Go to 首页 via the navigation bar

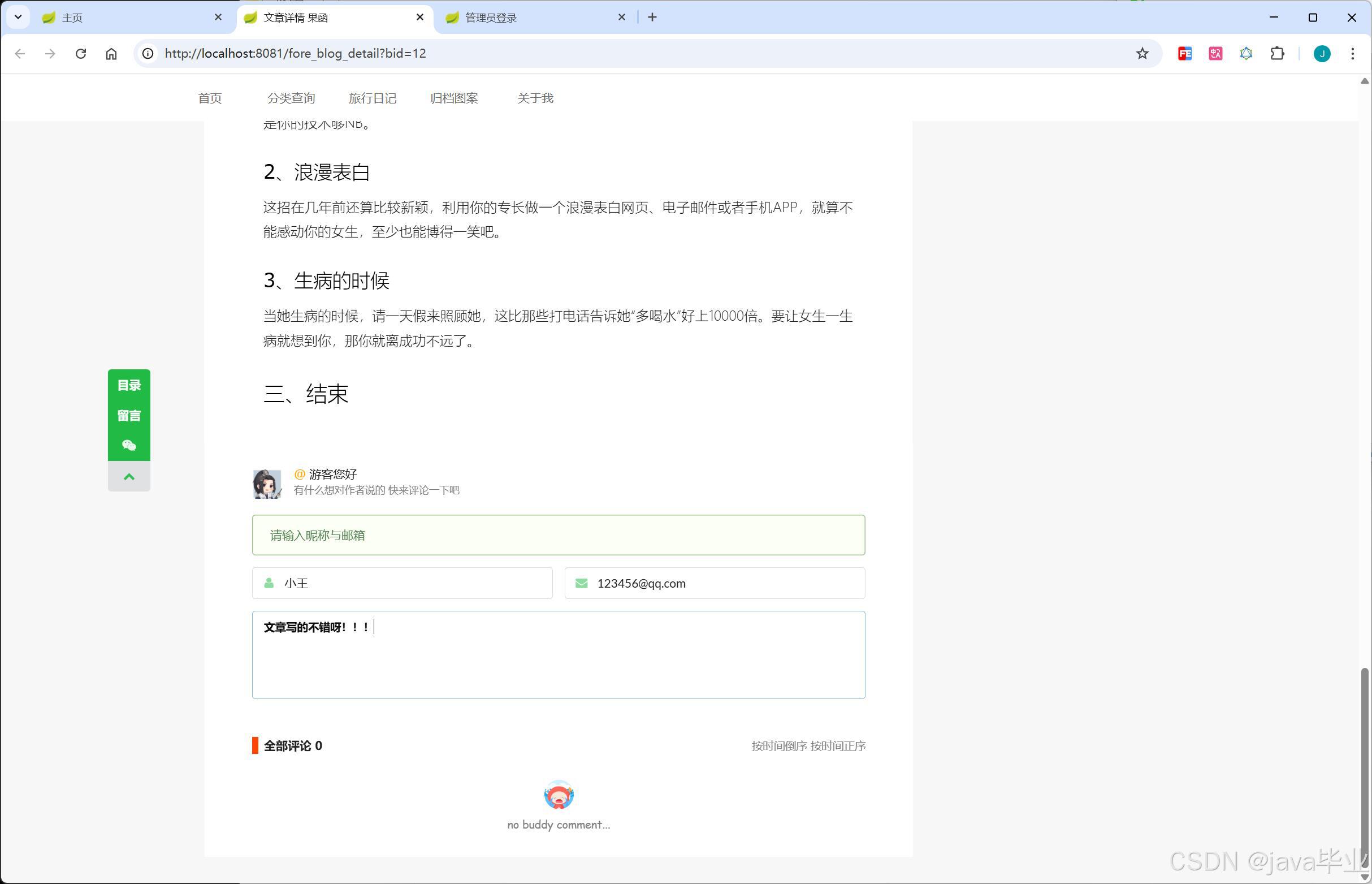coord(209,98)
